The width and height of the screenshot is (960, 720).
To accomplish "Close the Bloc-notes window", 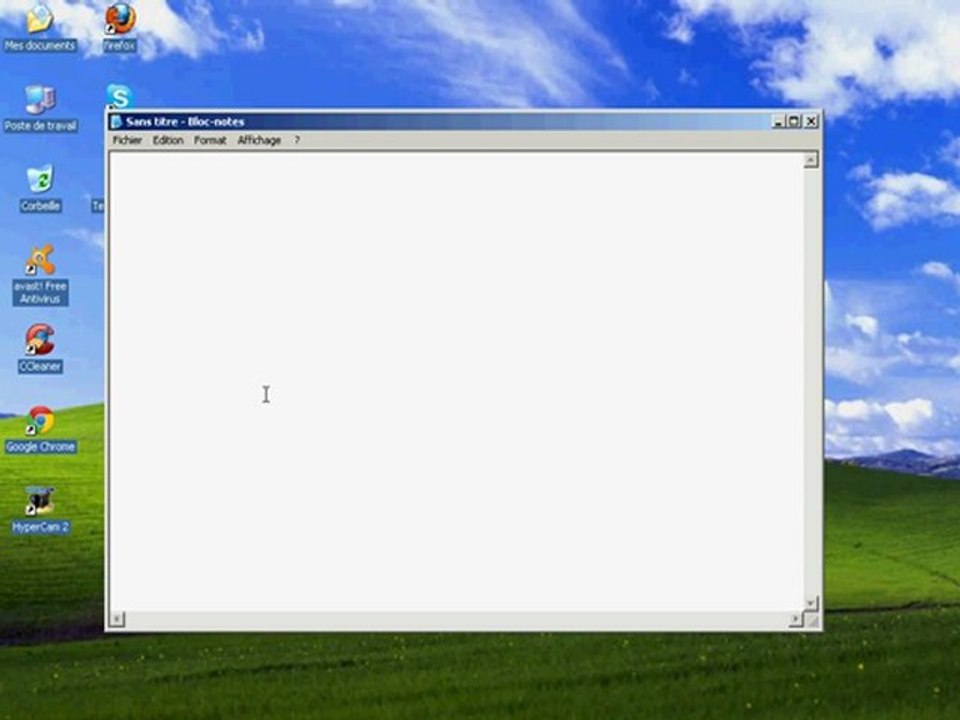I will click(x=811, y=121).
